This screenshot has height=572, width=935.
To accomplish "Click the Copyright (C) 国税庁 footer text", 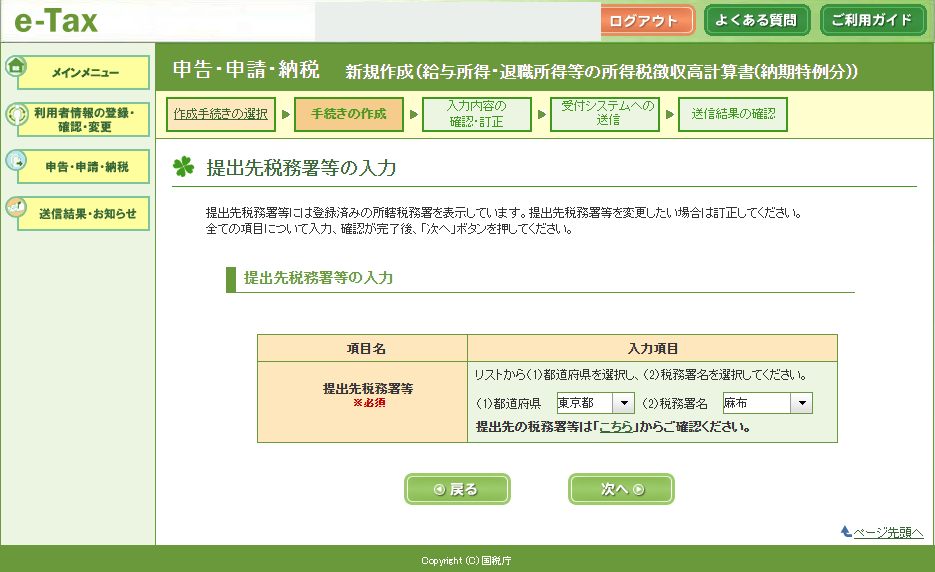I will (x=466, y=561).
